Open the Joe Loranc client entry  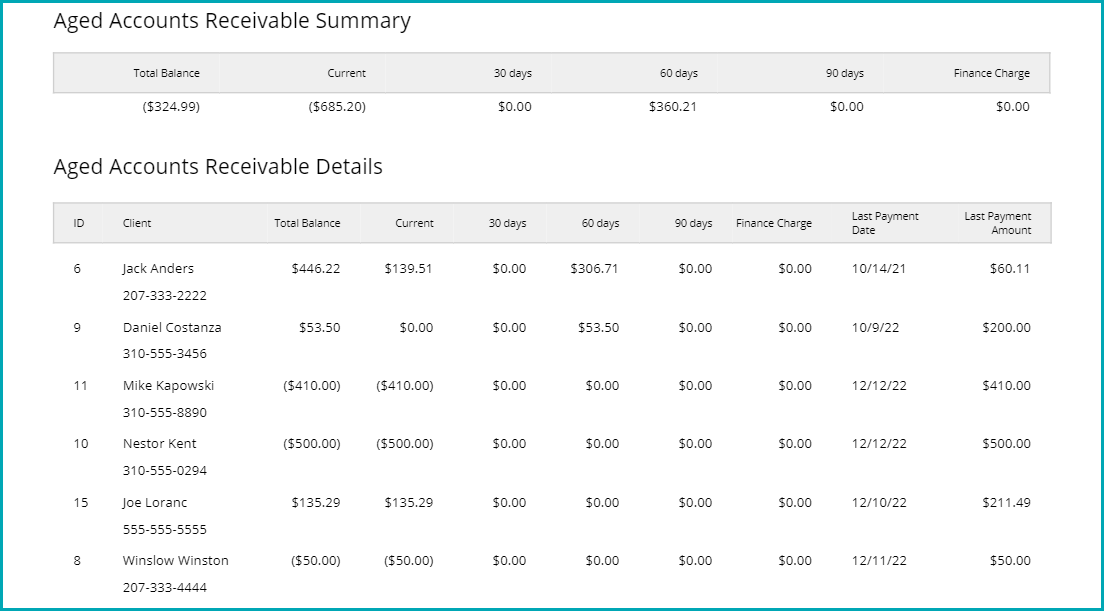click(x=155, y=503)
